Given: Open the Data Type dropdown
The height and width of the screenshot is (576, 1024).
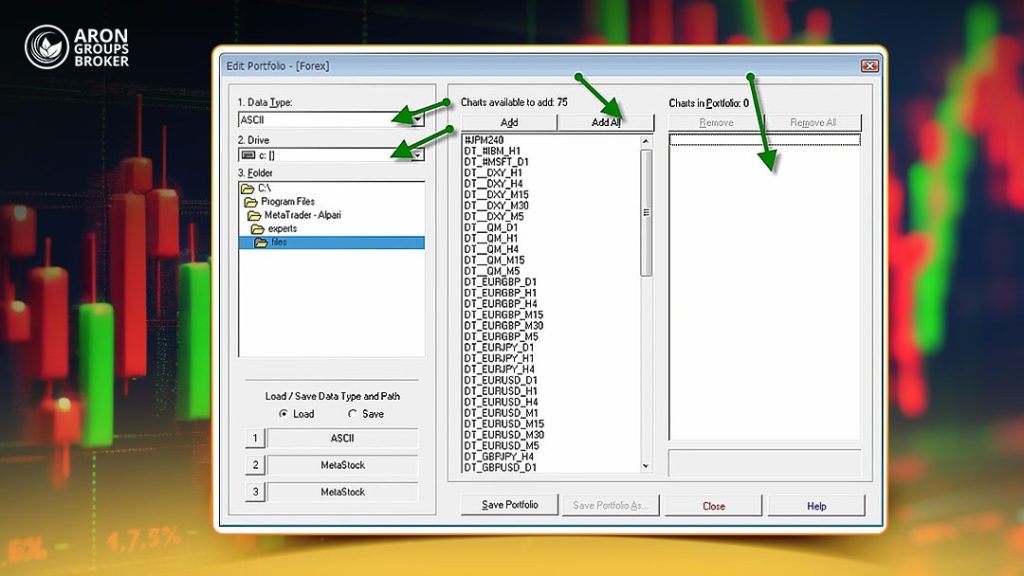Looking at the screenshot, I should coord(418,120).
